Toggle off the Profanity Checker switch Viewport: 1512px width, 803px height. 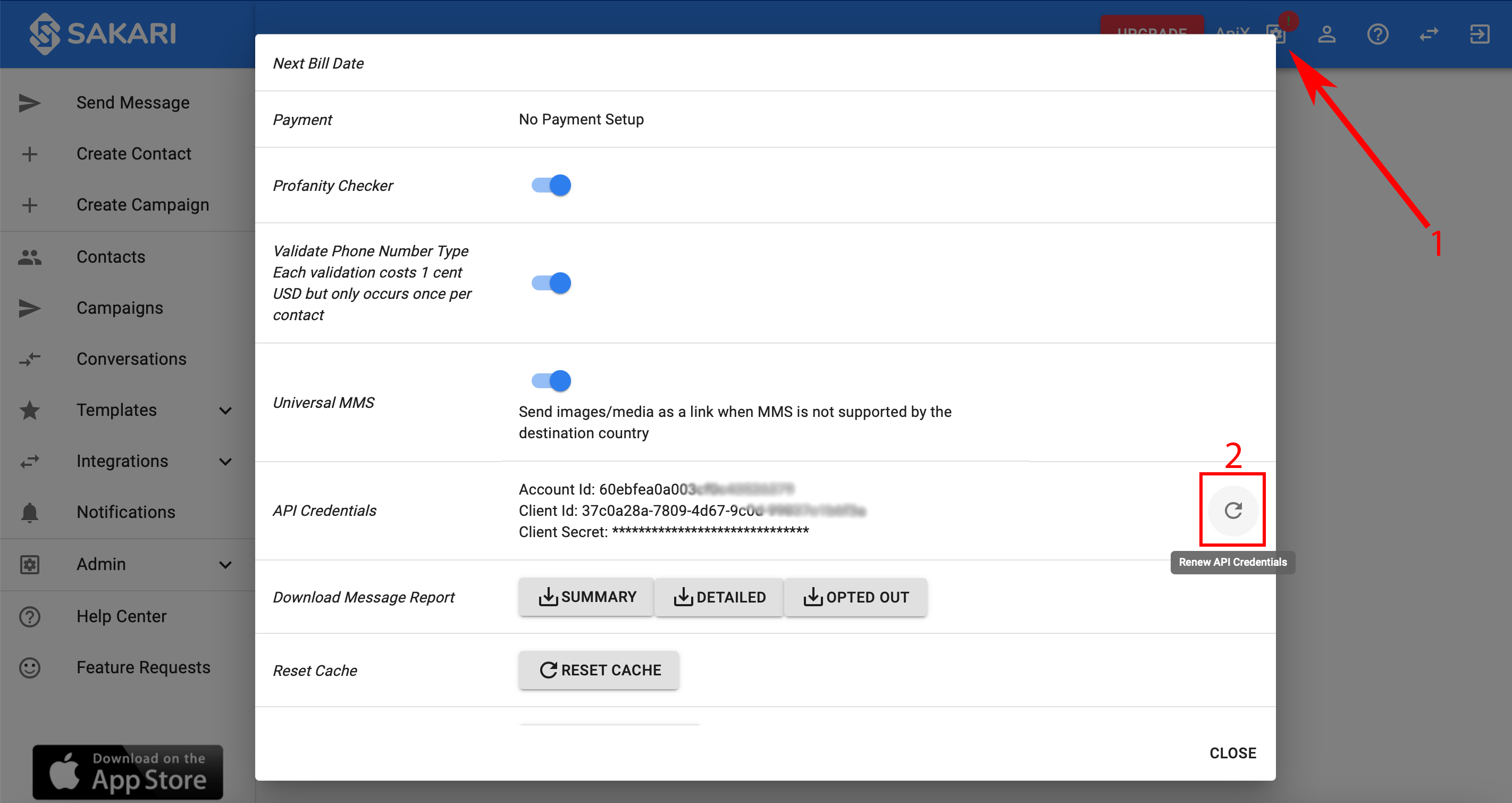[x=551, y=185]
